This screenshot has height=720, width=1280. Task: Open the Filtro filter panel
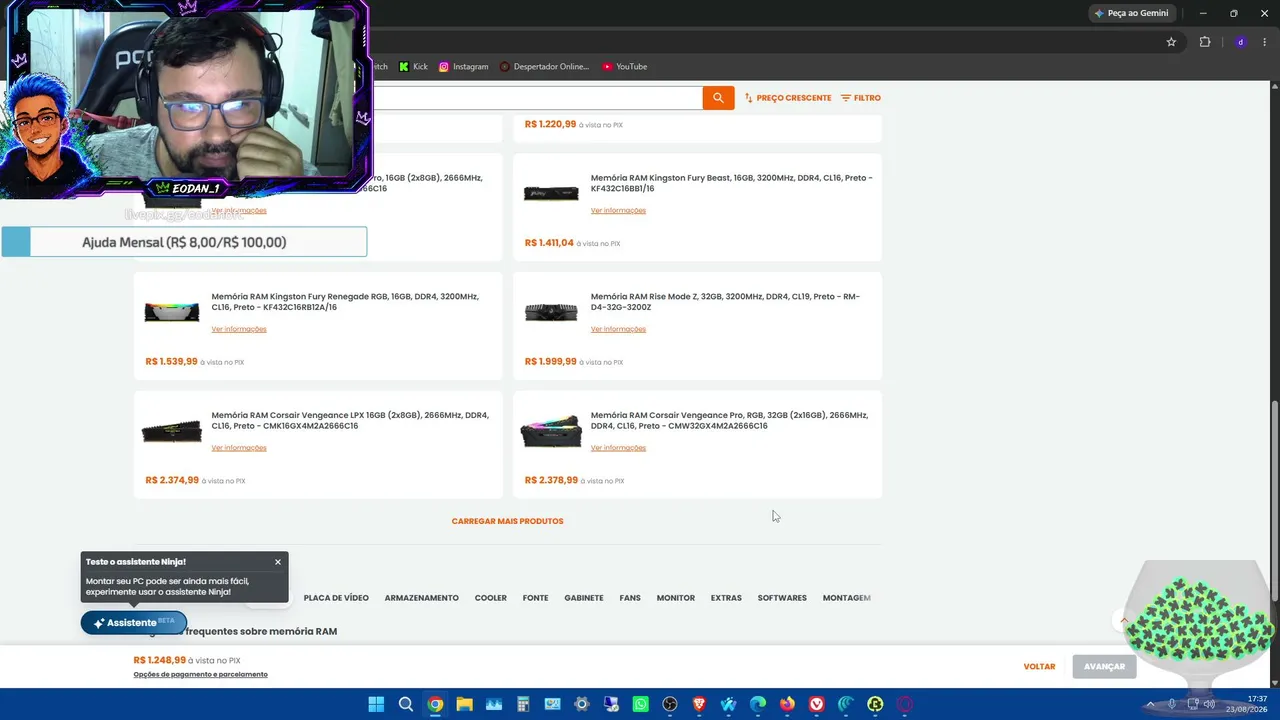pyautogui.click(x=861, y=98)
